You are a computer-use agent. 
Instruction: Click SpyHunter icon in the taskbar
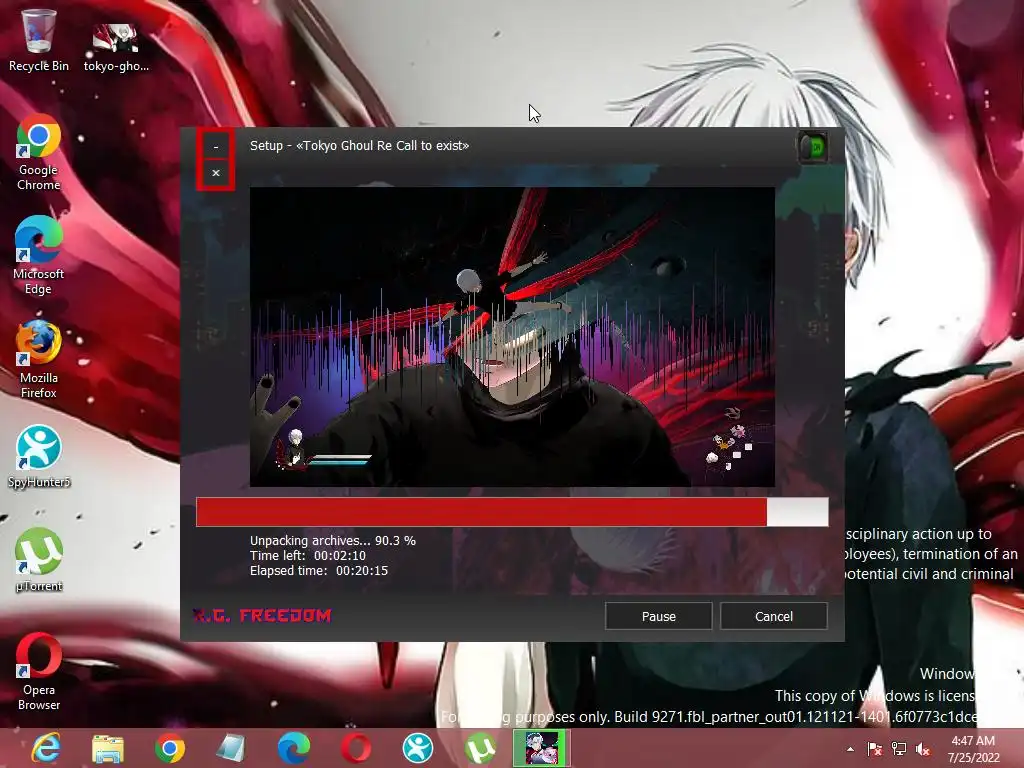[418, 748]
